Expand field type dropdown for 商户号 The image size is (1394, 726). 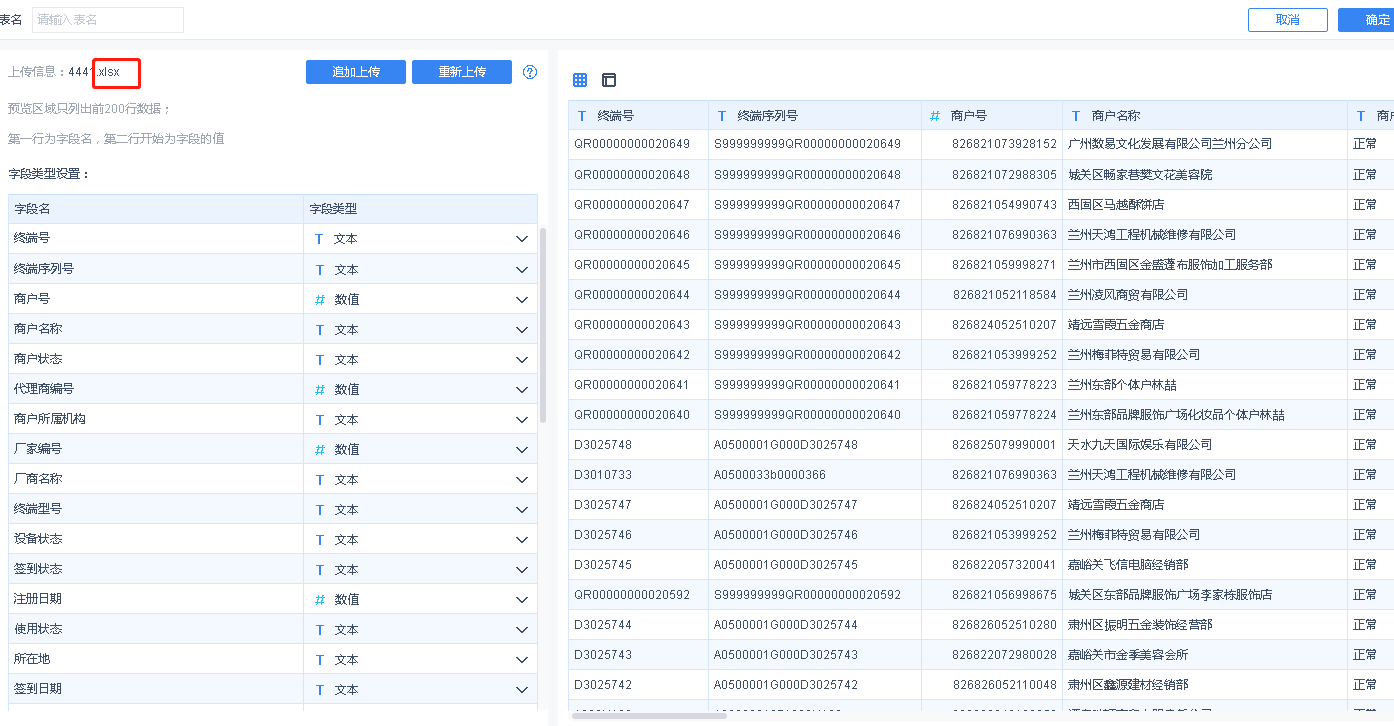pyautogui.click(x=521, y=299)
